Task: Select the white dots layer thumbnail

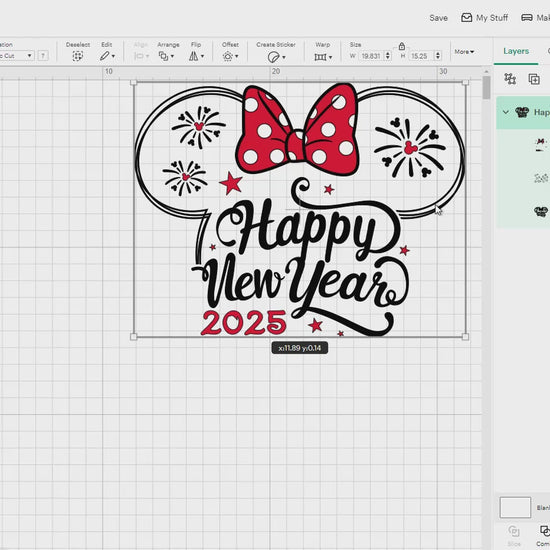Action: click(541, 178)
